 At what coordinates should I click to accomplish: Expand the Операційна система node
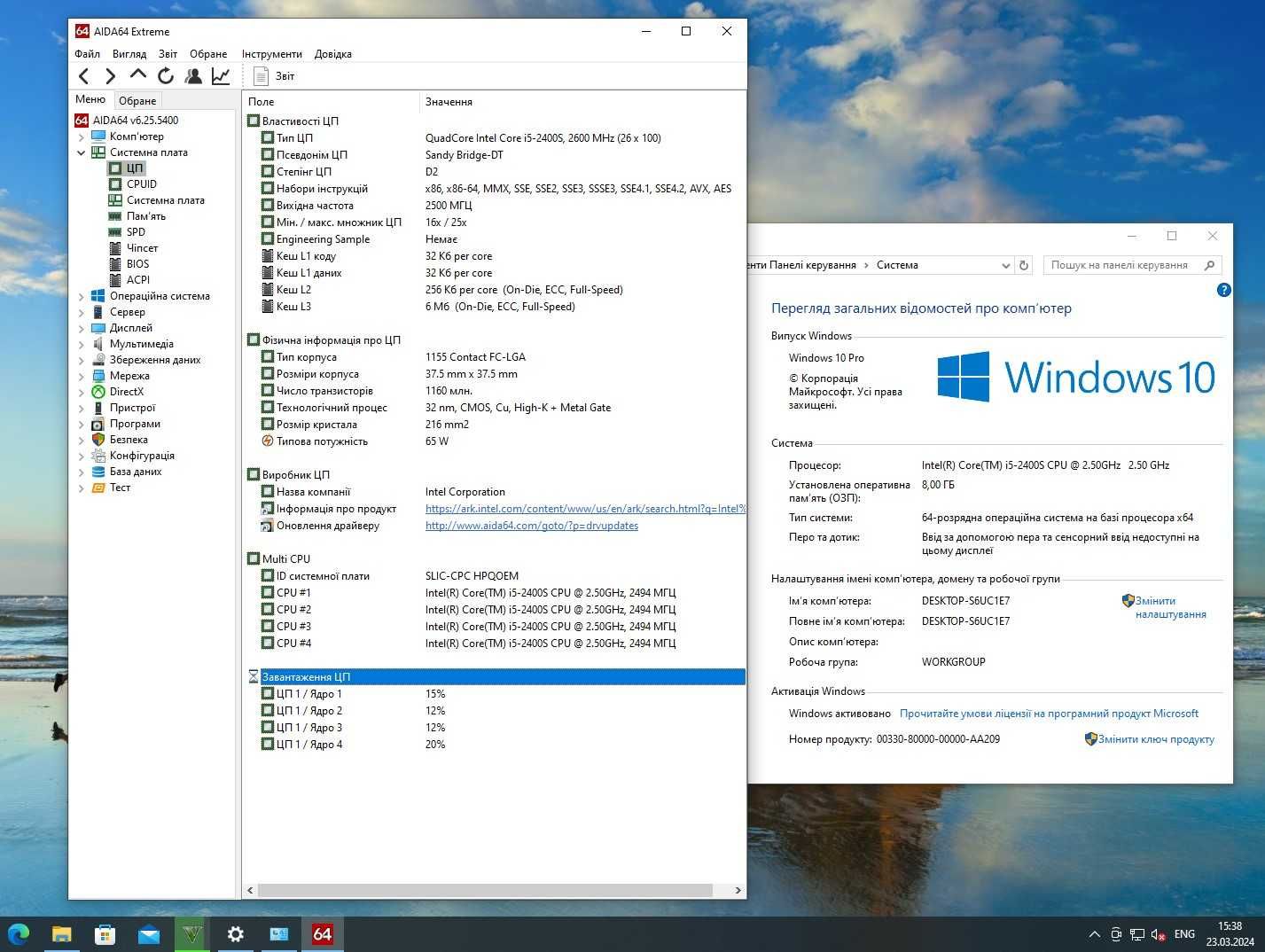[82, 296]
